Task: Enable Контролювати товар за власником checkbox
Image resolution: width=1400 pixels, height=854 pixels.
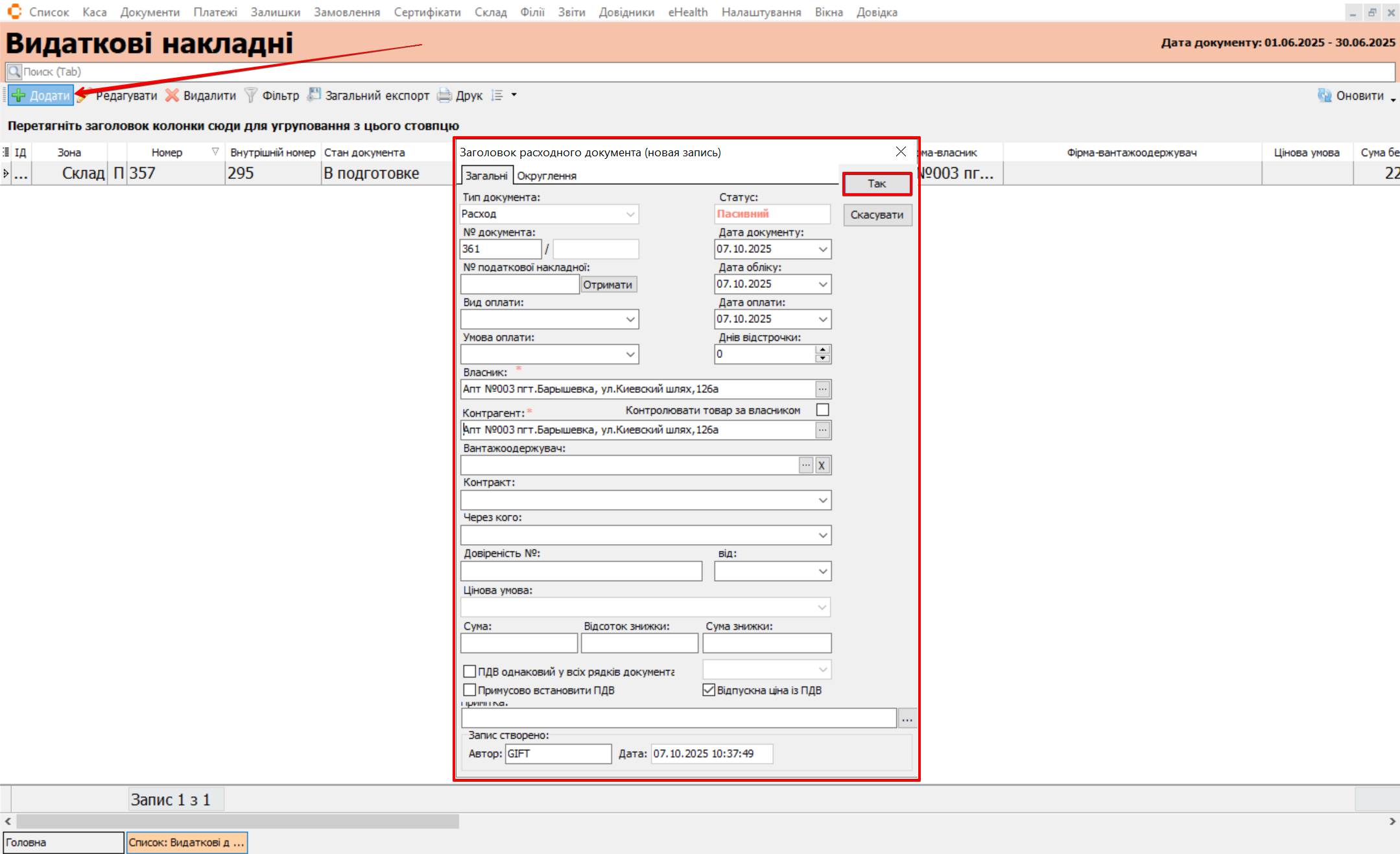Action: 822,410
